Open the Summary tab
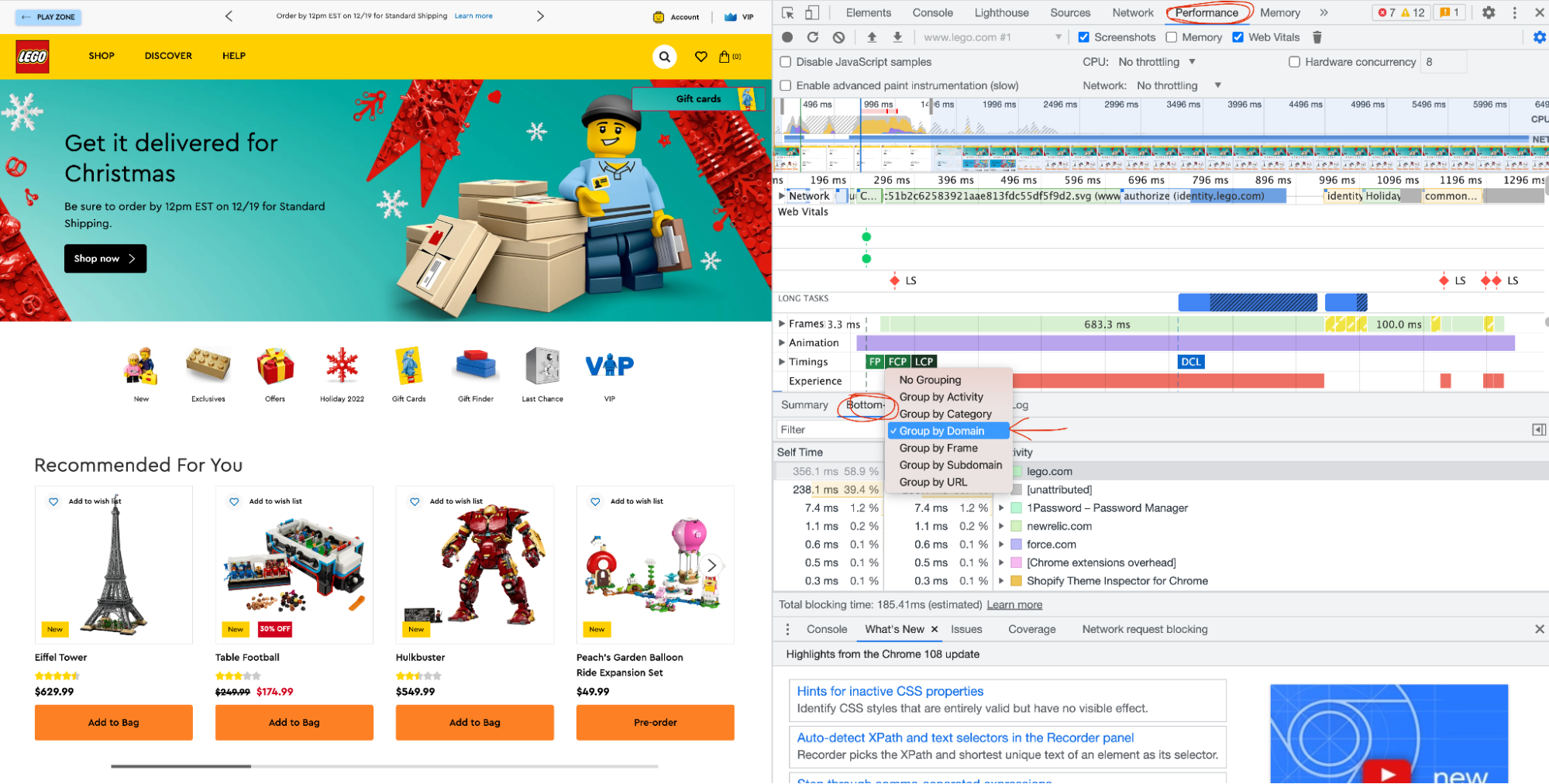The width and height of the screenshot is (1549, 784). point(804,405)
